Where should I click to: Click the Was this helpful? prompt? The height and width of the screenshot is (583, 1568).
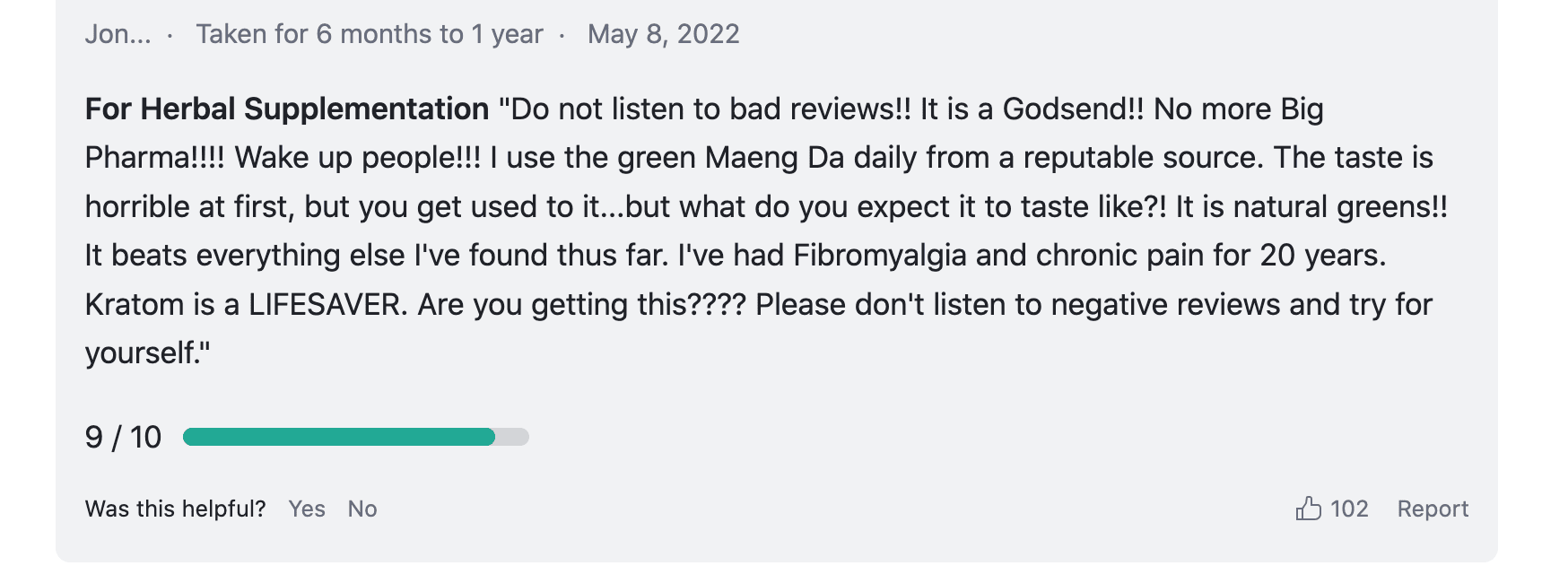click(175, 509)
